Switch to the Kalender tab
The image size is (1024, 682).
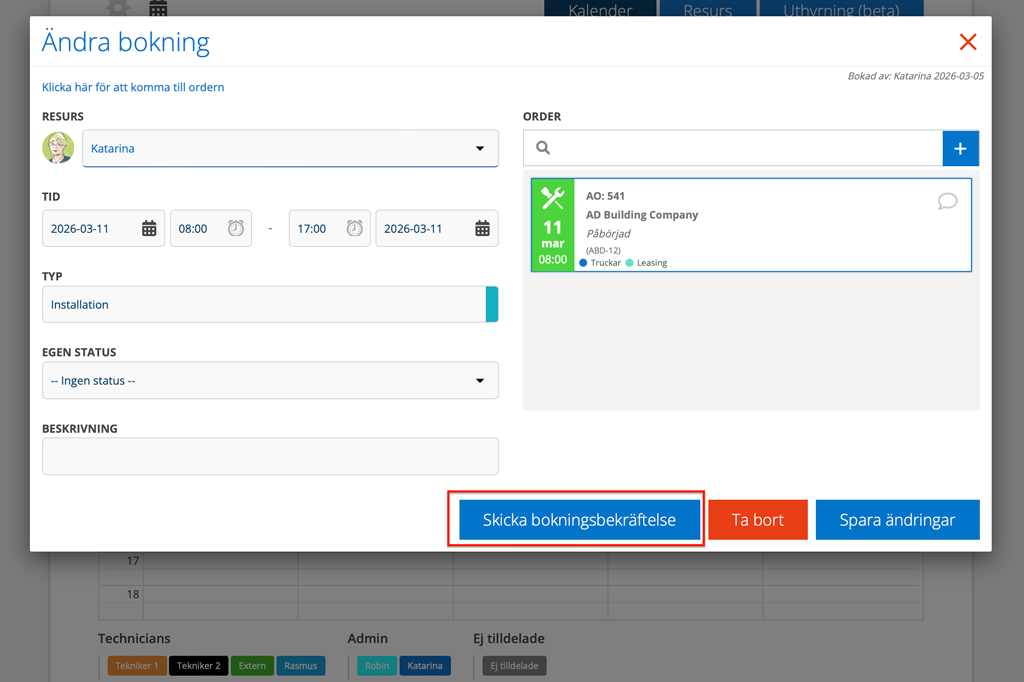pos(600,11)
